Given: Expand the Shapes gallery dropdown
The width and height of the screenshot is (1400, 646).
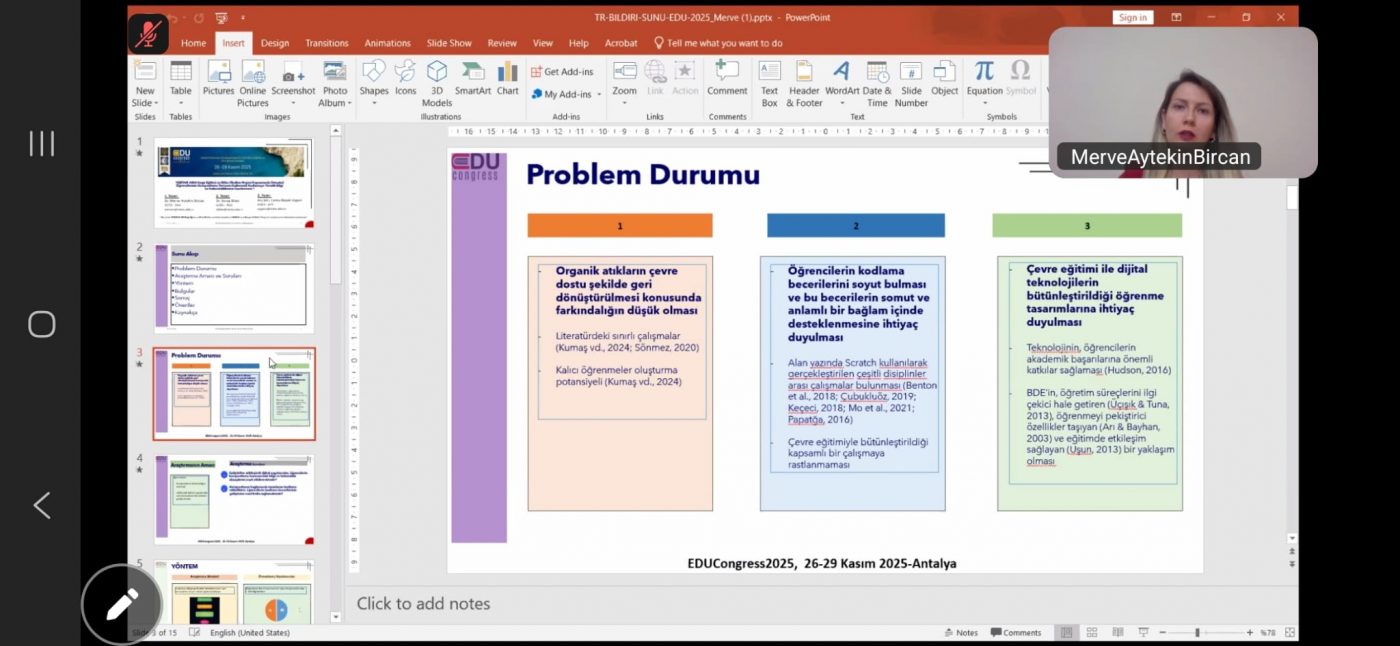Looking at the screenshot, I should (374, 103).
